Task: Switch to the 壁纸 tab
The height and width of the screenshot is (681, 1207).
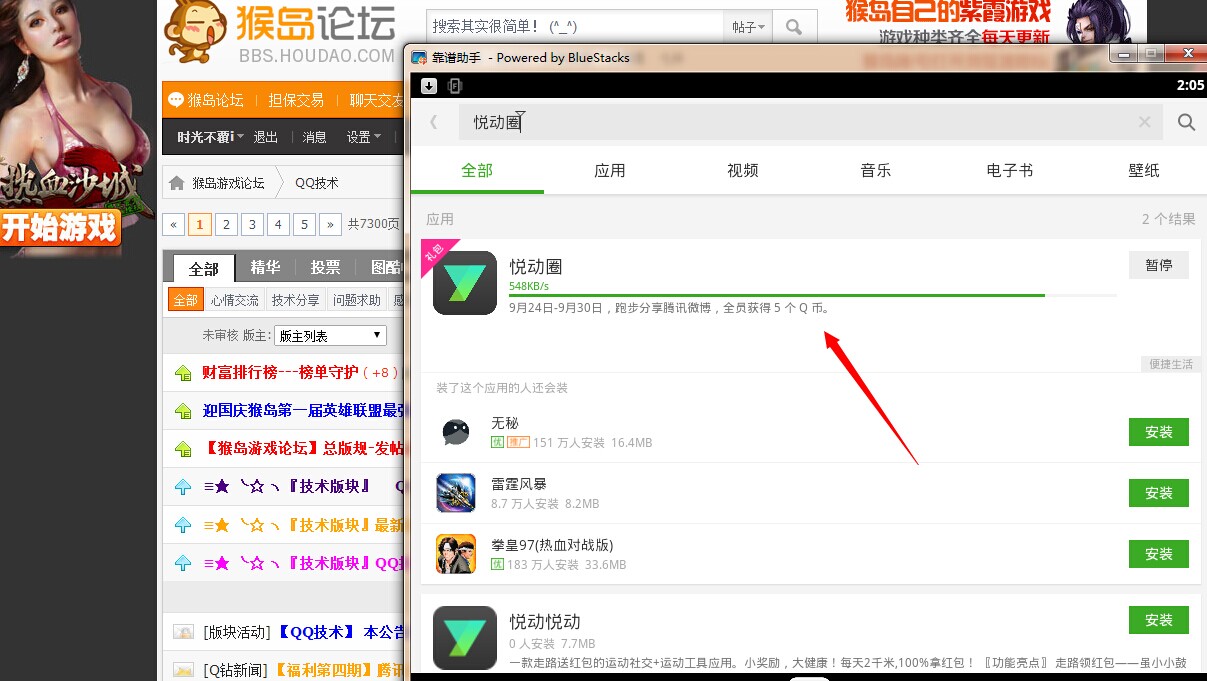Action: (x=1144, y=170)
